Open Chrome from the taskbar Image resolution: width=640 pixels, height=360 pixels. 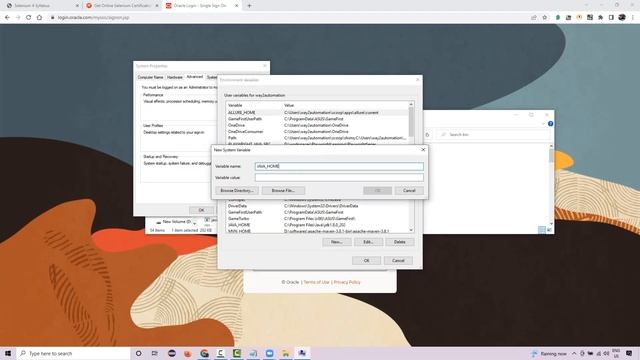(204, 353)
